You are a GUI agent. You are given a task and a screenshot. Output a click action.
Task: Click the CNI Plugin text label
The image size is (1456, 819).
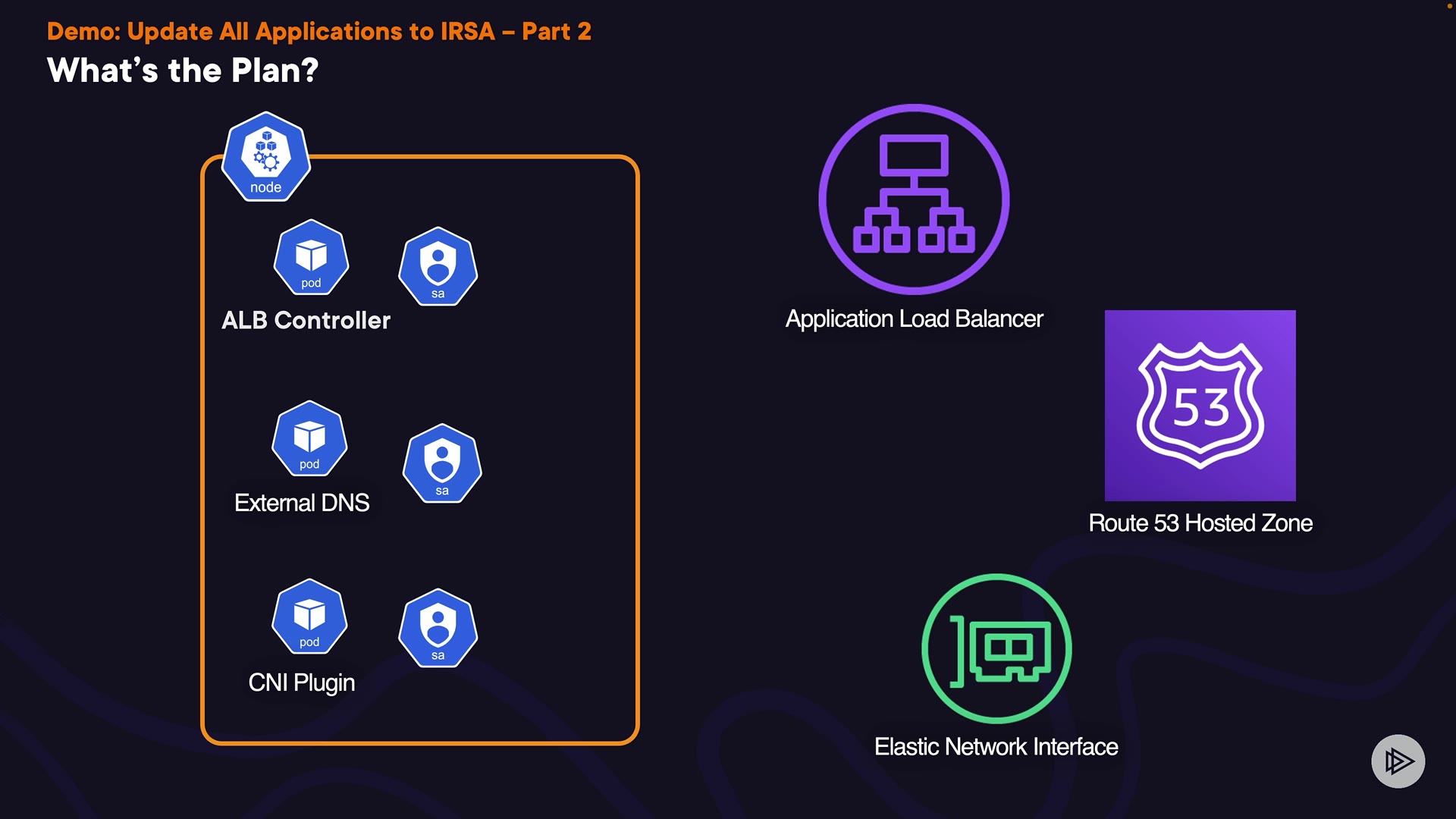click(301, 682)
